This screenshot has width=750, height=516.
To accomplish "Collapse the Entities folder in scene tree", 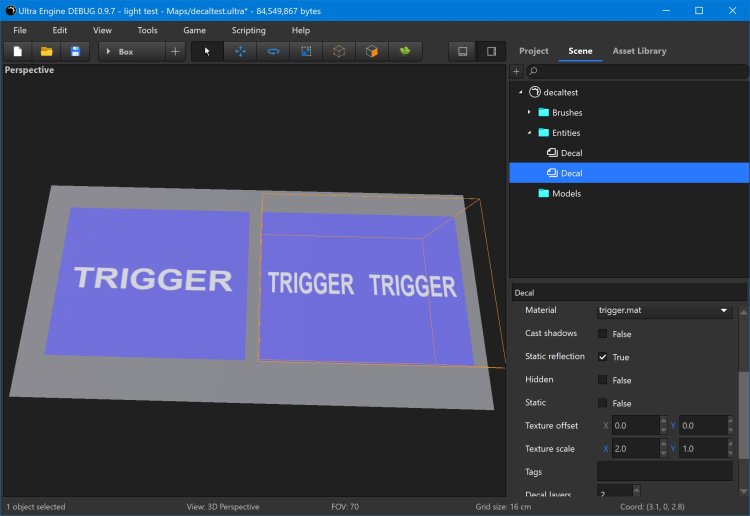I will pos(529,133).
